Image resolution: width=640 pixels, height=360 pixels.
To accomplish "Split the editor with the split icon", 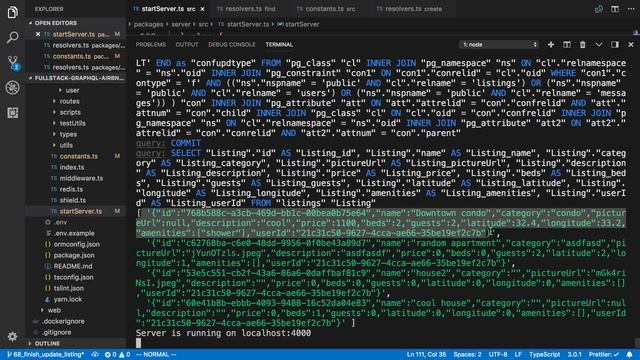I will coord(615,9).
